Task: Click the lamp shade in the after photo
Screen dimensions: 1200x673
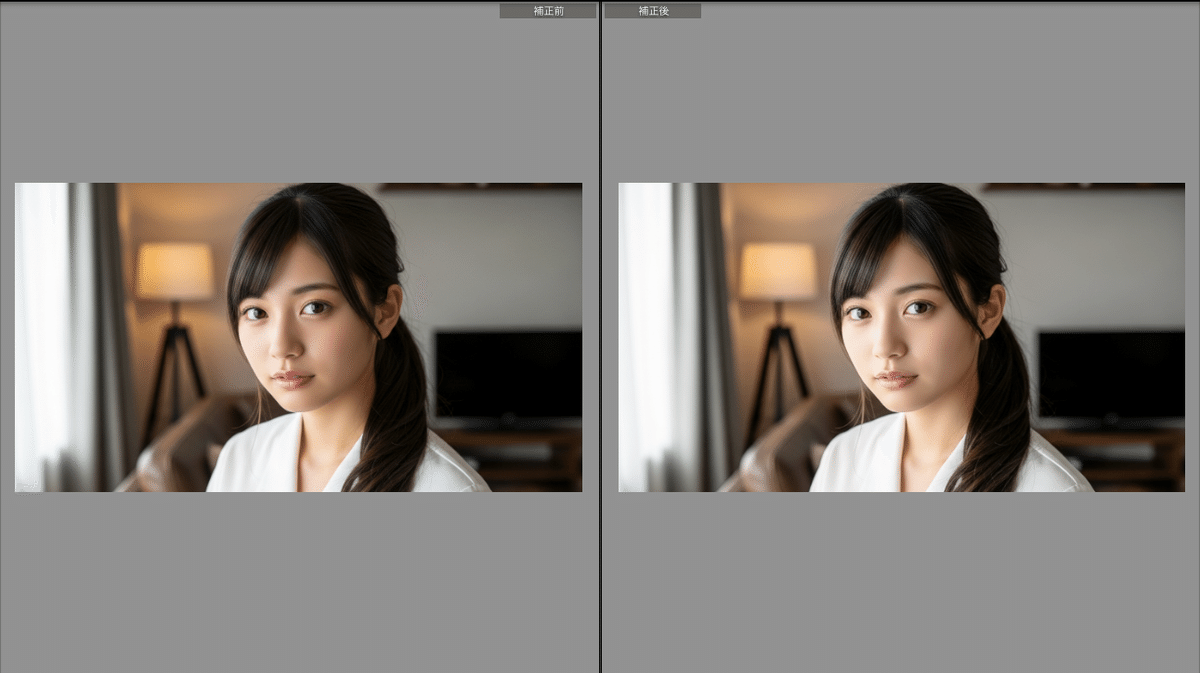Action: tap(778, 271)
